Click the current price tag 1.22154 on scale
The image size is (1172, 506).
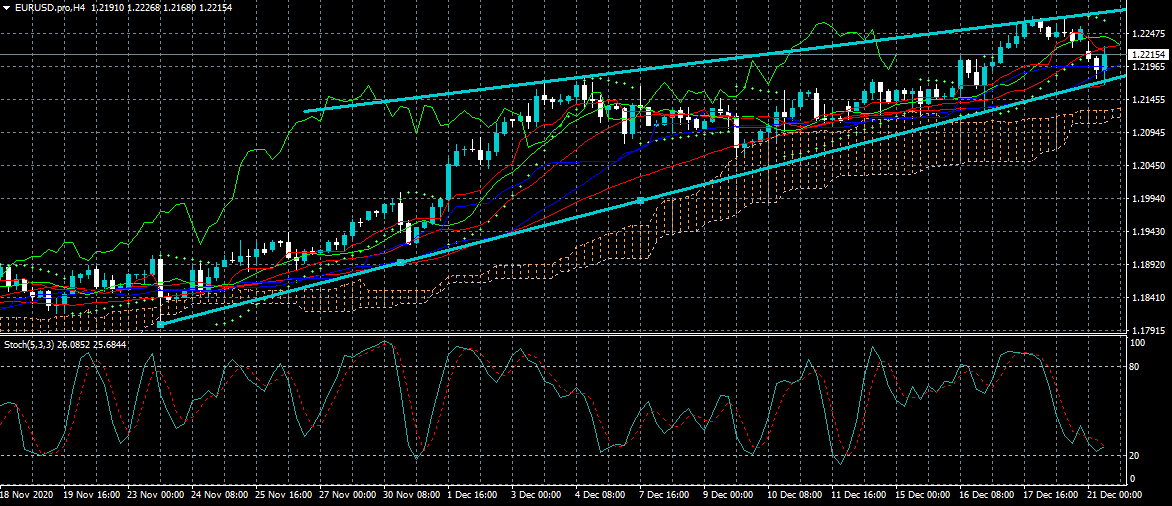pyautogui.click(x=1148, y=55)
